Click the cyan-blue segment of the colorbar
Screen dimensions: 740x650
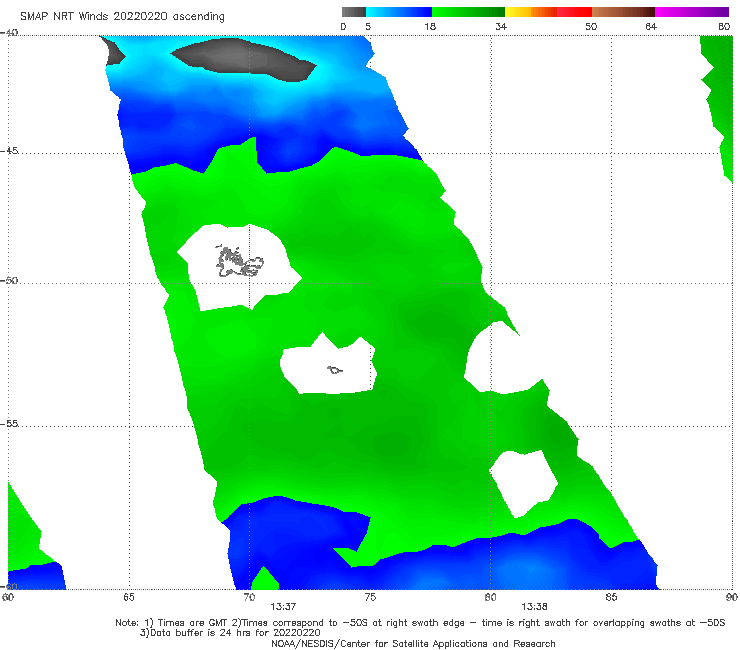(x=399, y=12)
